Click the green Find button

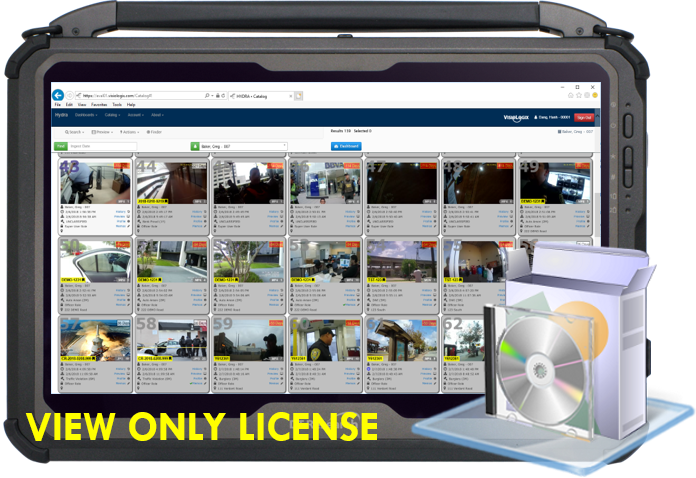coord(60,146)
